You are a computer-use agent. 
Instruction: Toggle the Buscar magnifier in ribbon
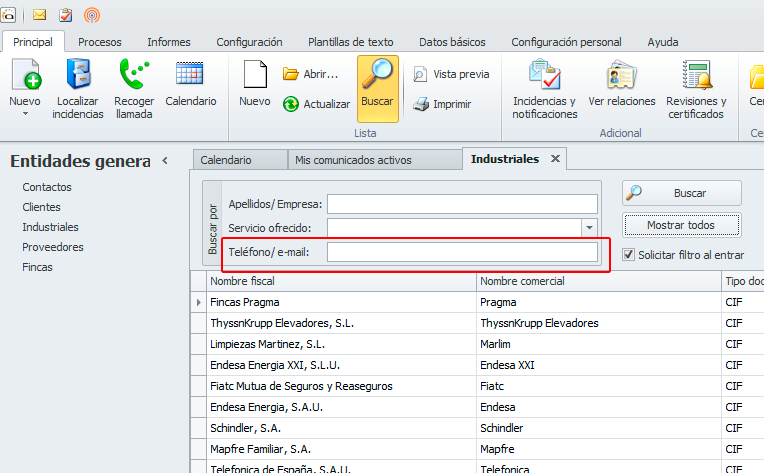pyautogui.click(x=378, y=88)
